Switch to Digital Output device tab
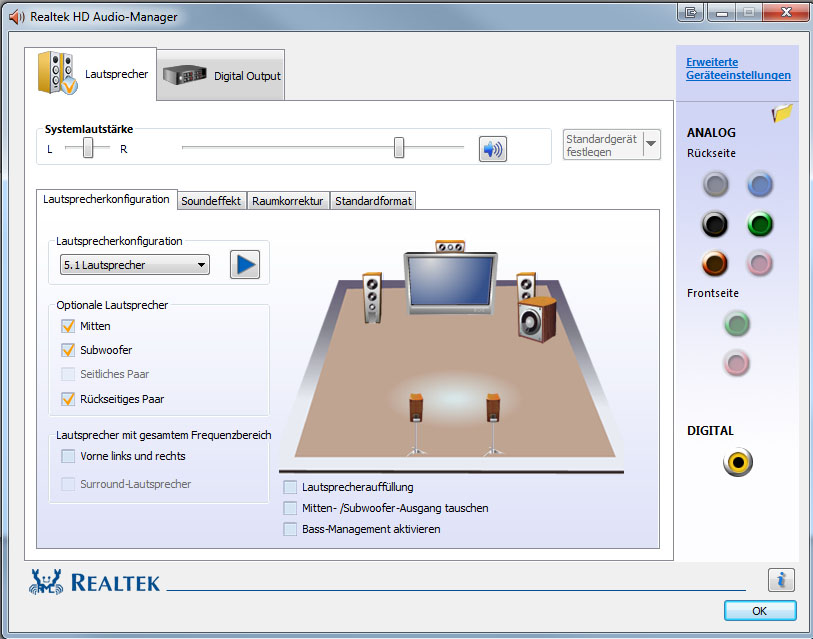The image size is (813, 639). click(221, 75)
